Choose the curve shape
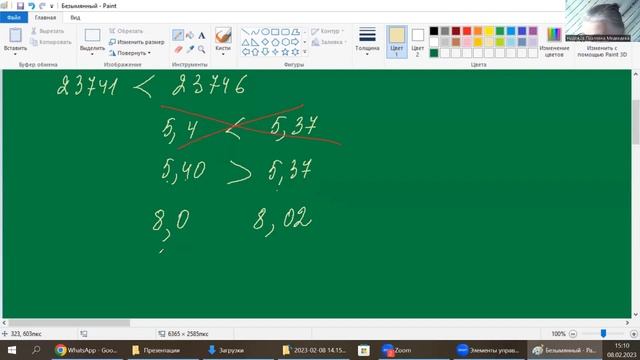 pyautogui.click(x=255, y=32)
